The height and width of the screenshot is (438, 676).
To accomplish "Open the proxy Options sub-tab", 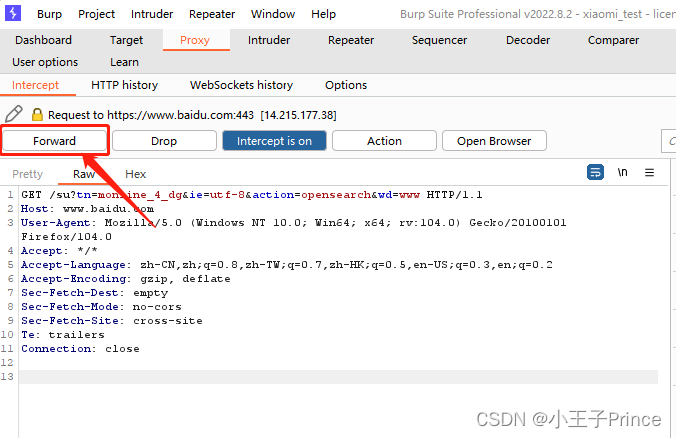I will (346, 85).
